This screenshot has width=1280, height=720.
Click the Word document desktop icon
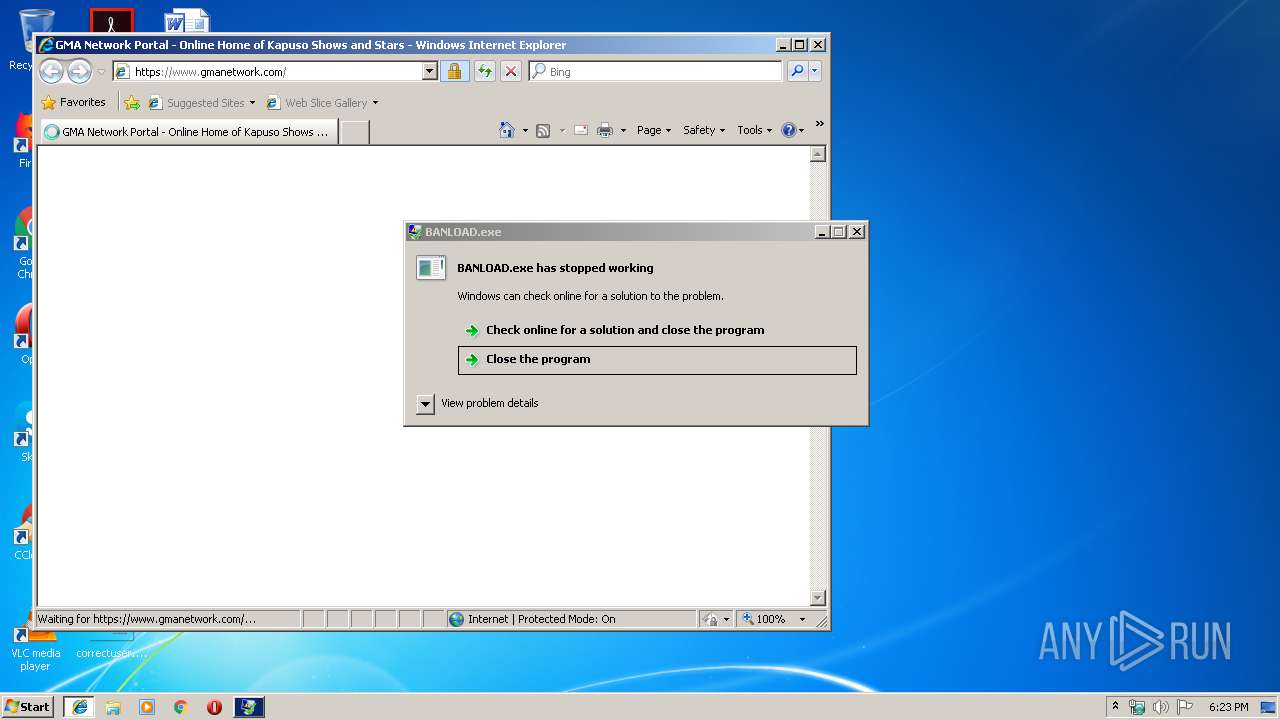187,21
